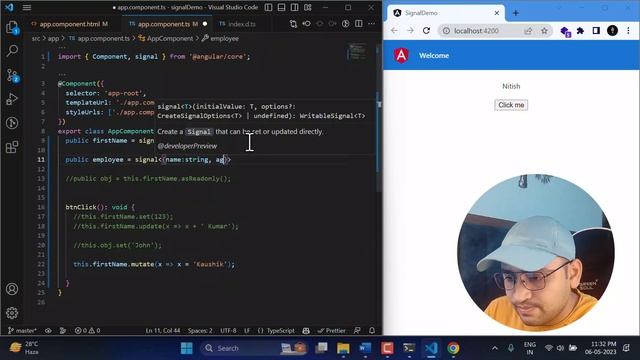Open the GitLens icon in activity bar
The height and width of the screenshot is (360, 640).
pos(12,123)
